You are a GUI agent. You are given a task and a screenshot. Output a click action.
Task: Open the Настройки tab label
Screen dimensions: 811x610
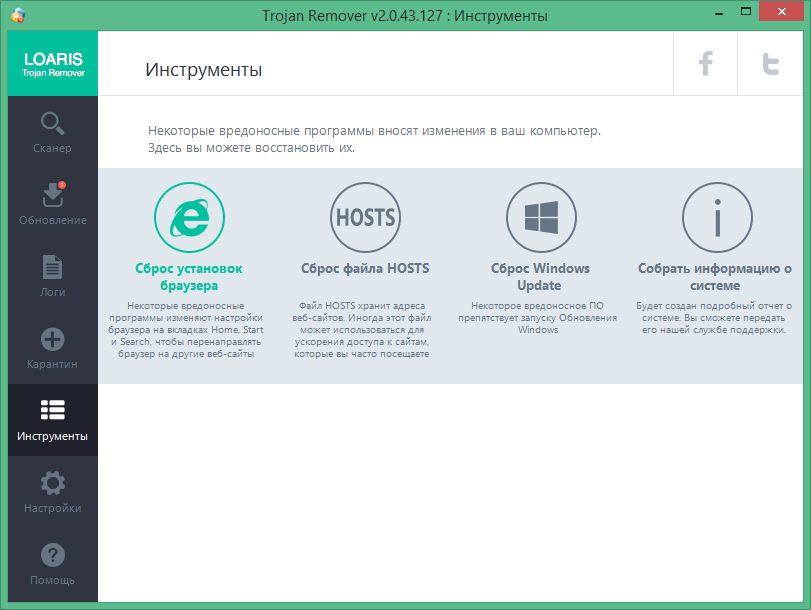[53, 508]
